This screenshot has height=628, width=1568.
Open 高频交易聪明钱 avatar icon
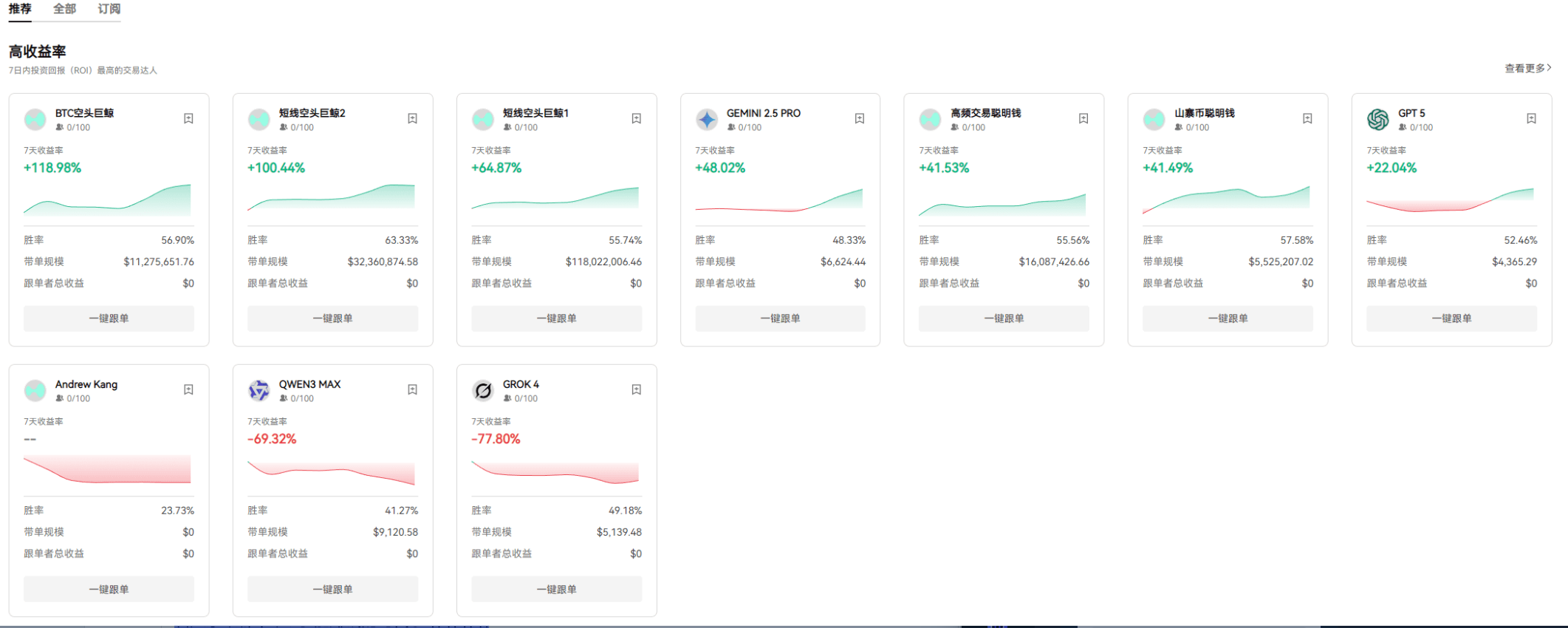pyautogui.click(x=931, y=119)
